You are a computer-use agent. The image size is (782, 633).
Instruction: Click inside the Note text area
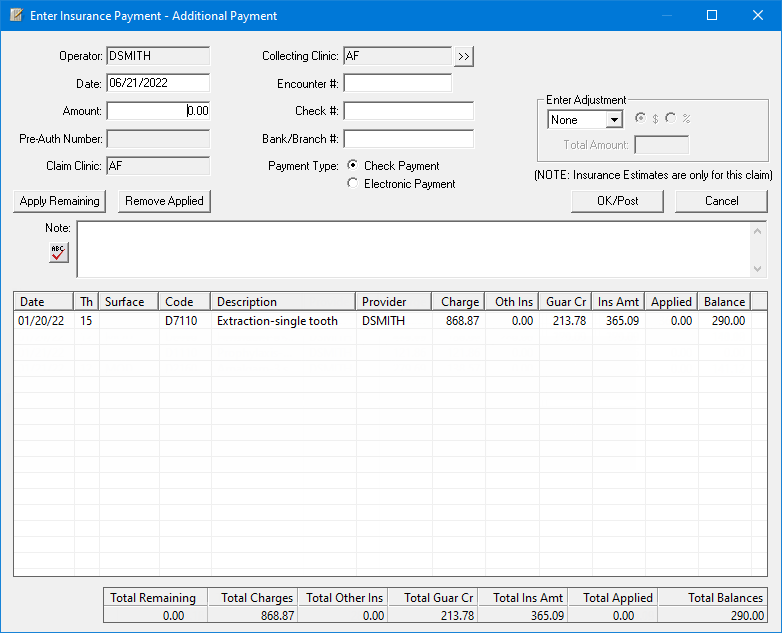pos(414,249)
